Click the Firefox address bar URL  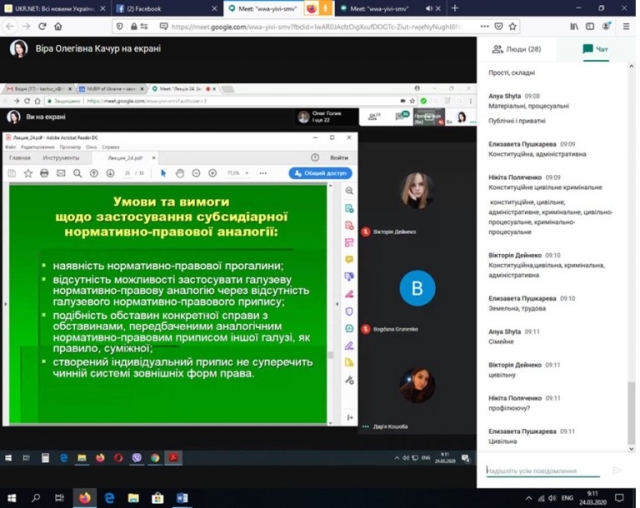[x=316, y=27]
